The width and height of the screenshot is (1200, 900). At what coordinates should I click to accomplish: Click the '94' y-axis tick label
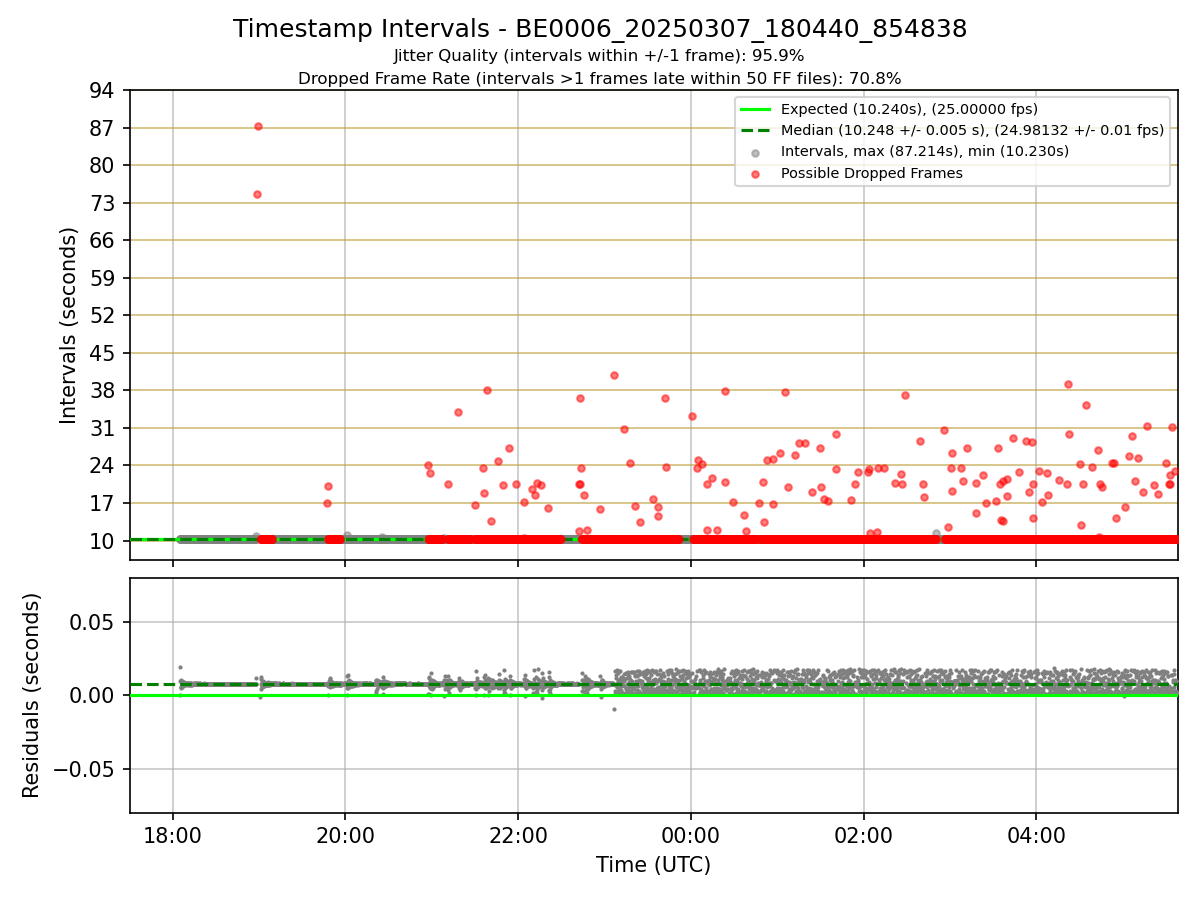point(103,91)
